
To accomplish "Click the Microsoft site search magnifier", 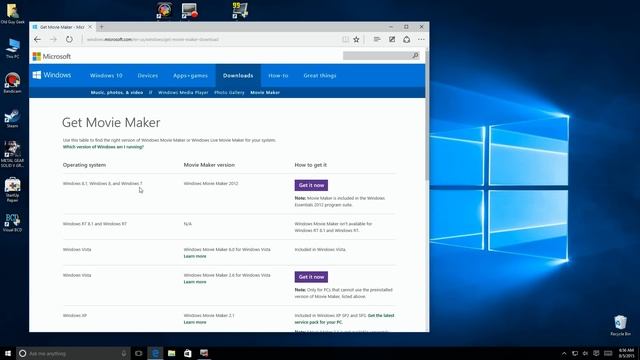I will 416,55.
